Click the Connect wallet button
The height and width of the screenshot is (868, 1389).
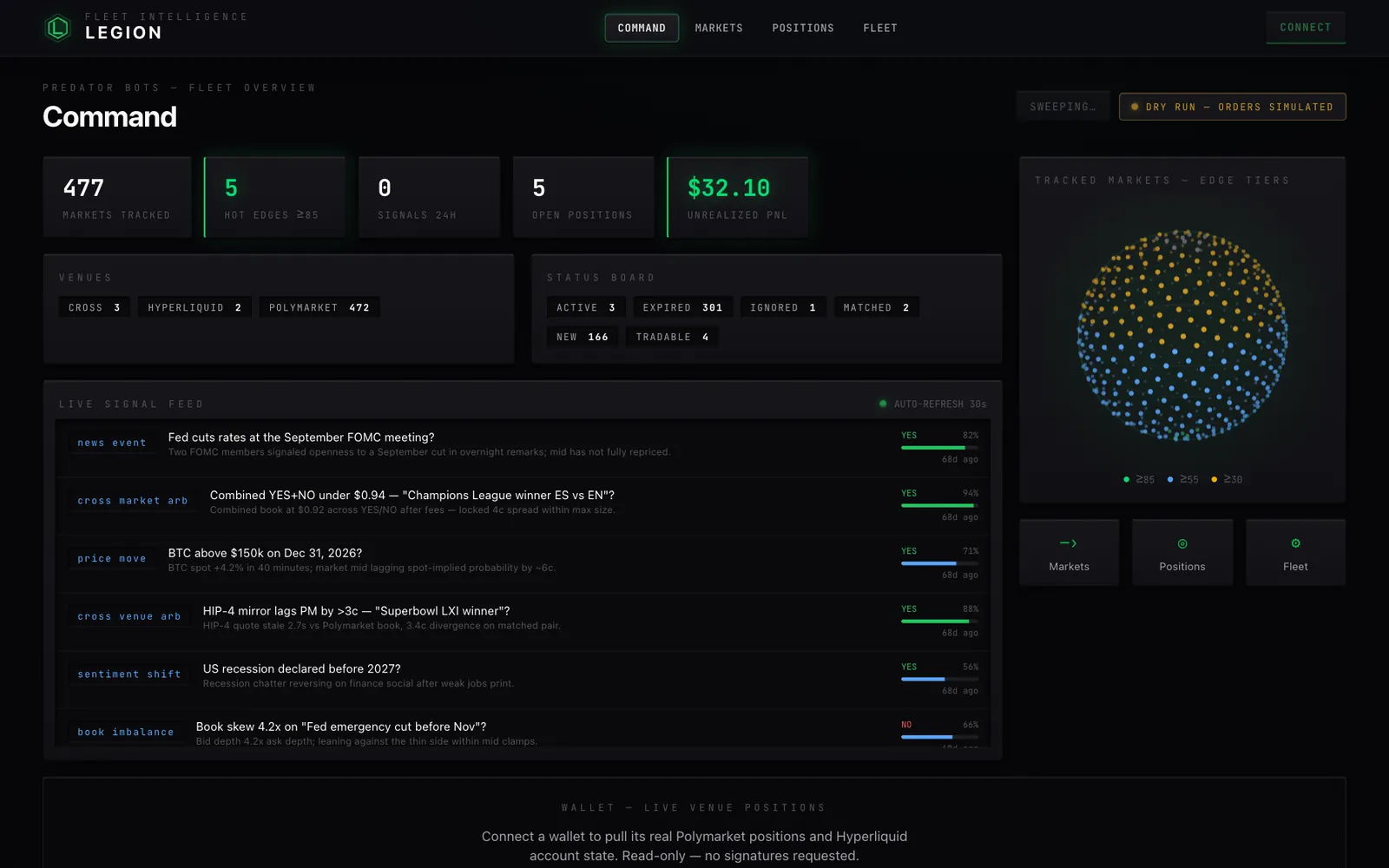1306,28
